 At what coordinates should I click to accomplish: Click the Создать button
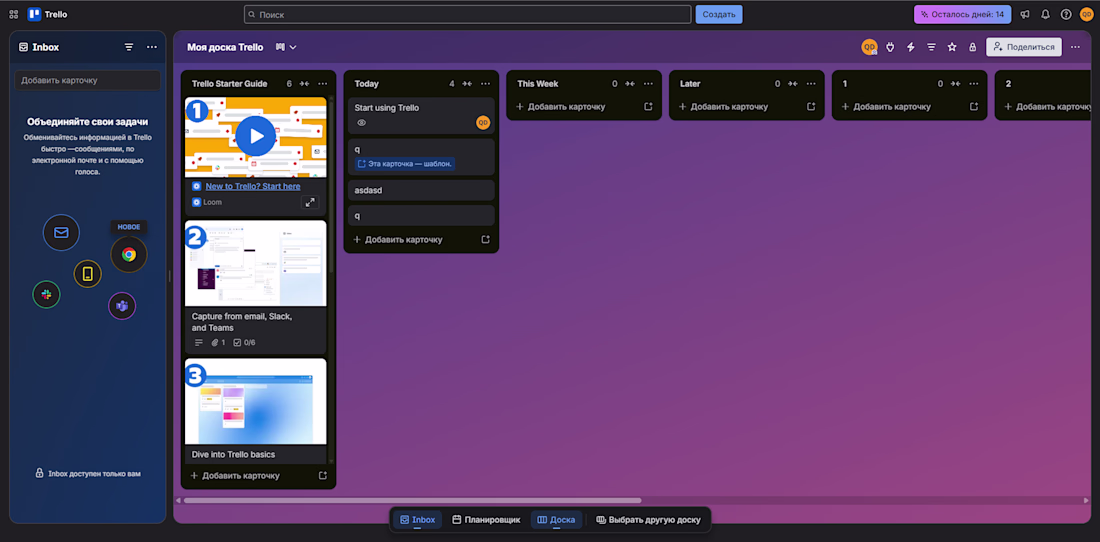719,14
